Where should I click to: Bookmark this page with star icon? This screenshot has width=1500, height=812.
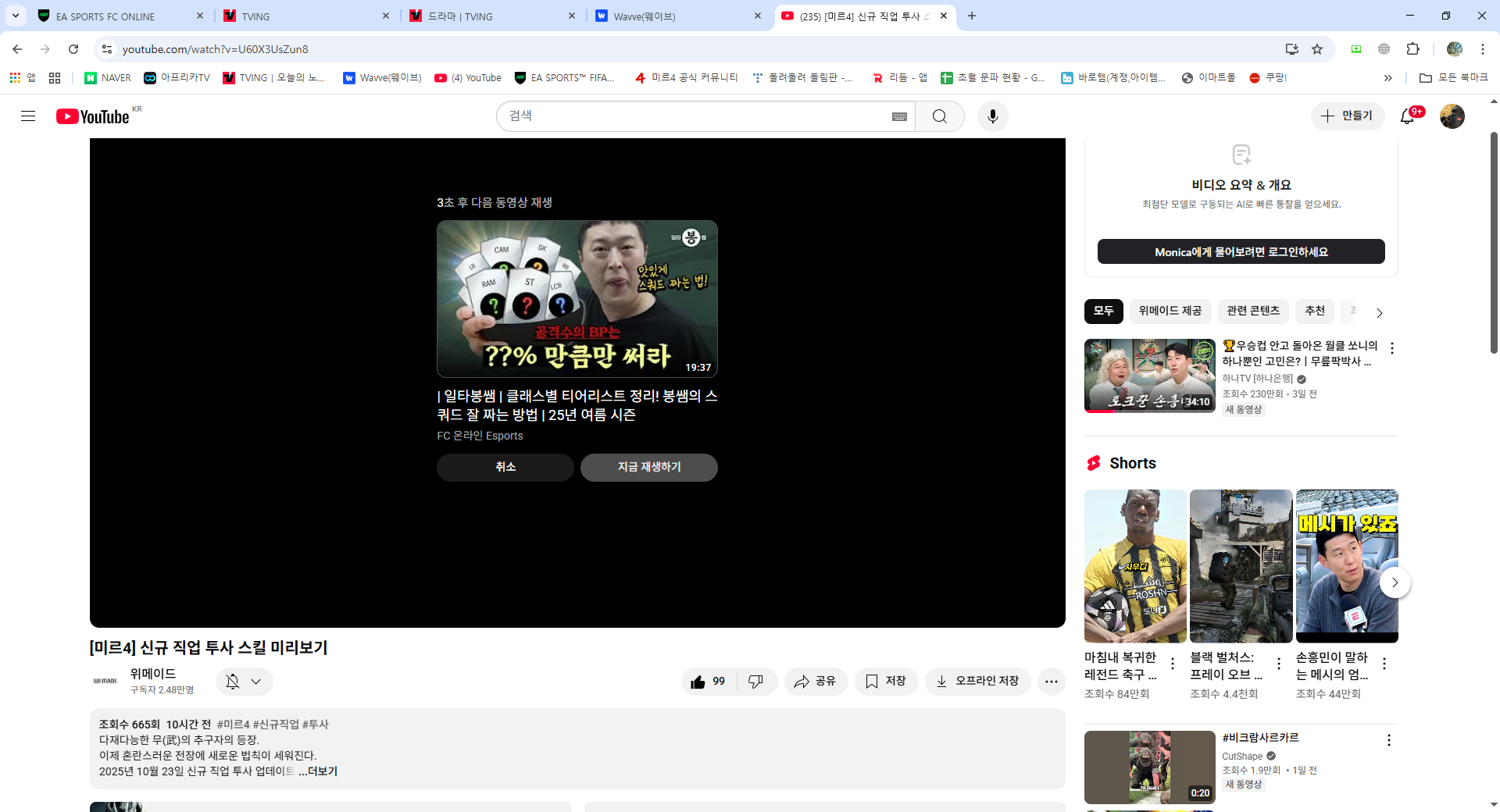(x=1317, y=49)
